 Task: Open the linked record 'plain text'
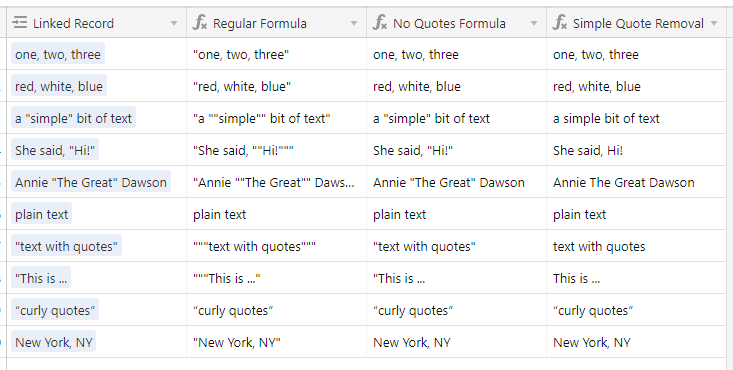pyautogui.click(x=42, y=214)
